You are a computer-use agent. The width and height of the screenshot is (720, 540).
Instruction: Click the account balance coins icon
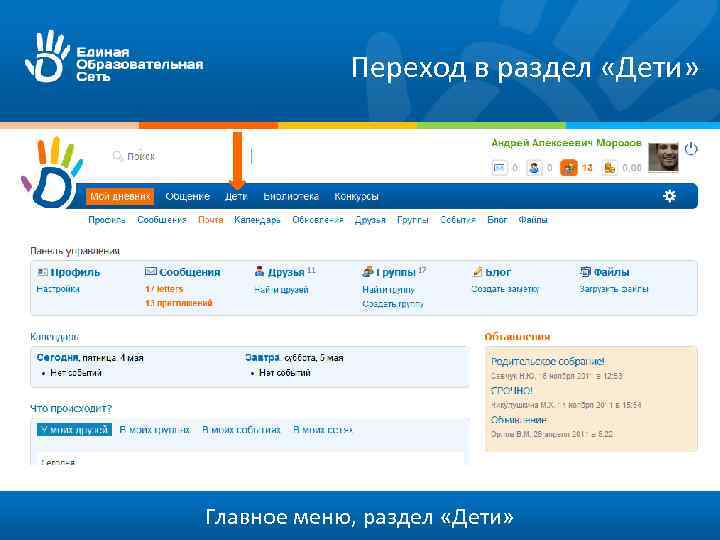click(x=609, y=168)
